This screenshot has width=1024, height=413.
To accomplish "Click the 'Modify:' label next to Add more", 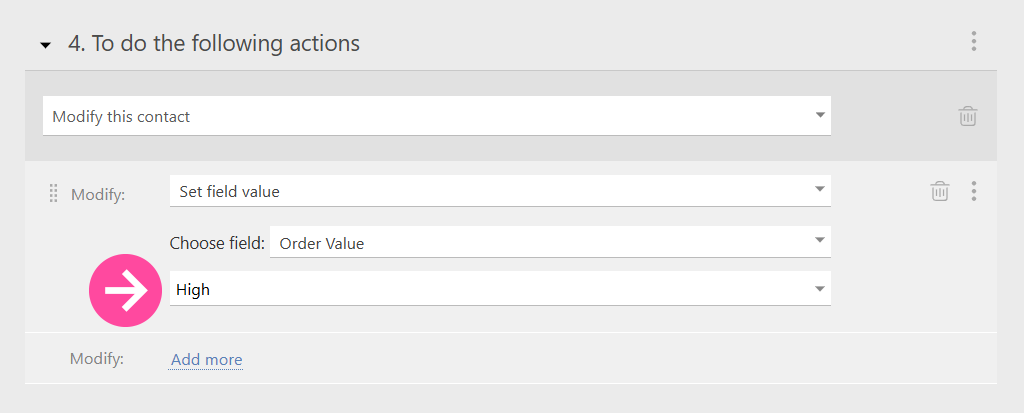I will coord(97,358).
